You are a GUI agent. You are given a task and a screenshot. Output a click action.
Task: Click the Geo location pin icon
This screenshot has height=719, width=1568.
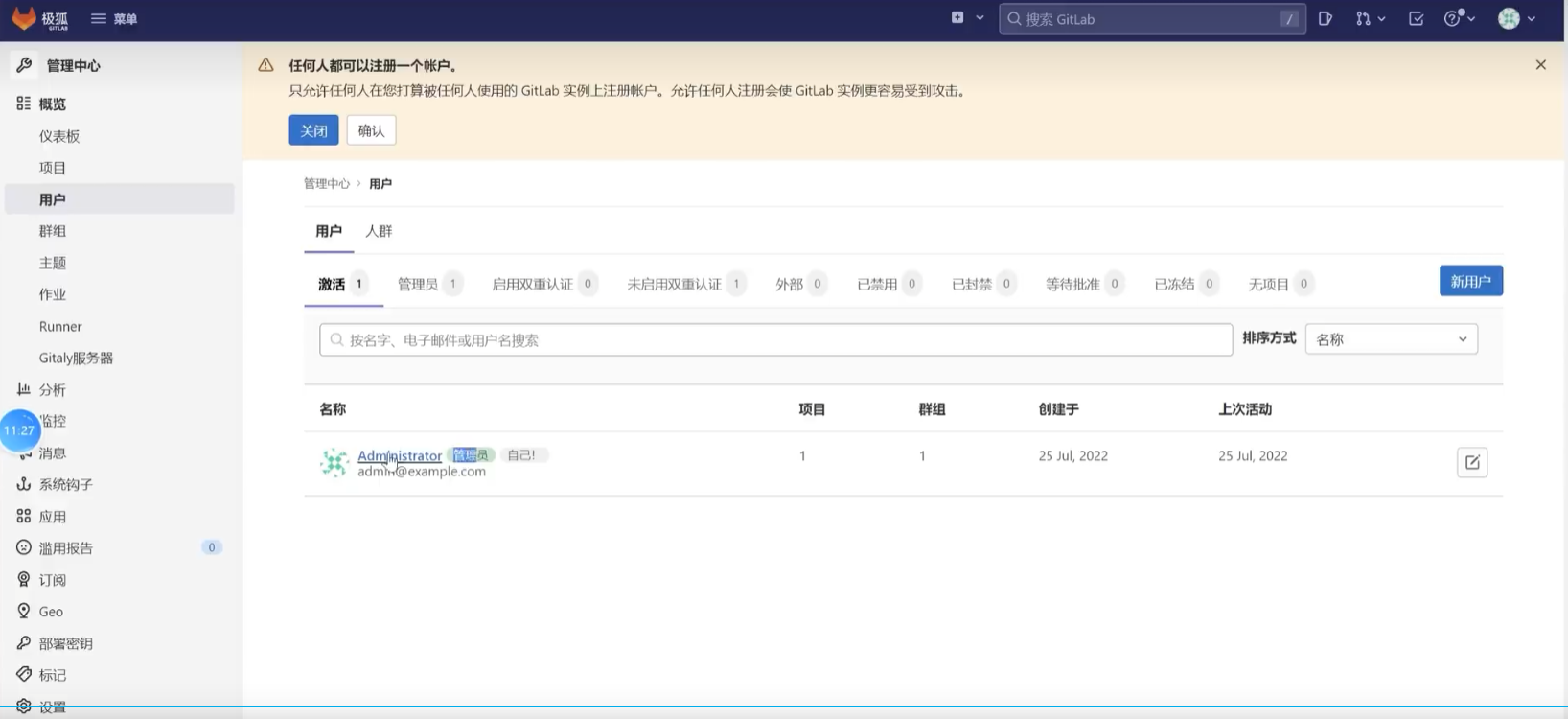click(24, 611)
